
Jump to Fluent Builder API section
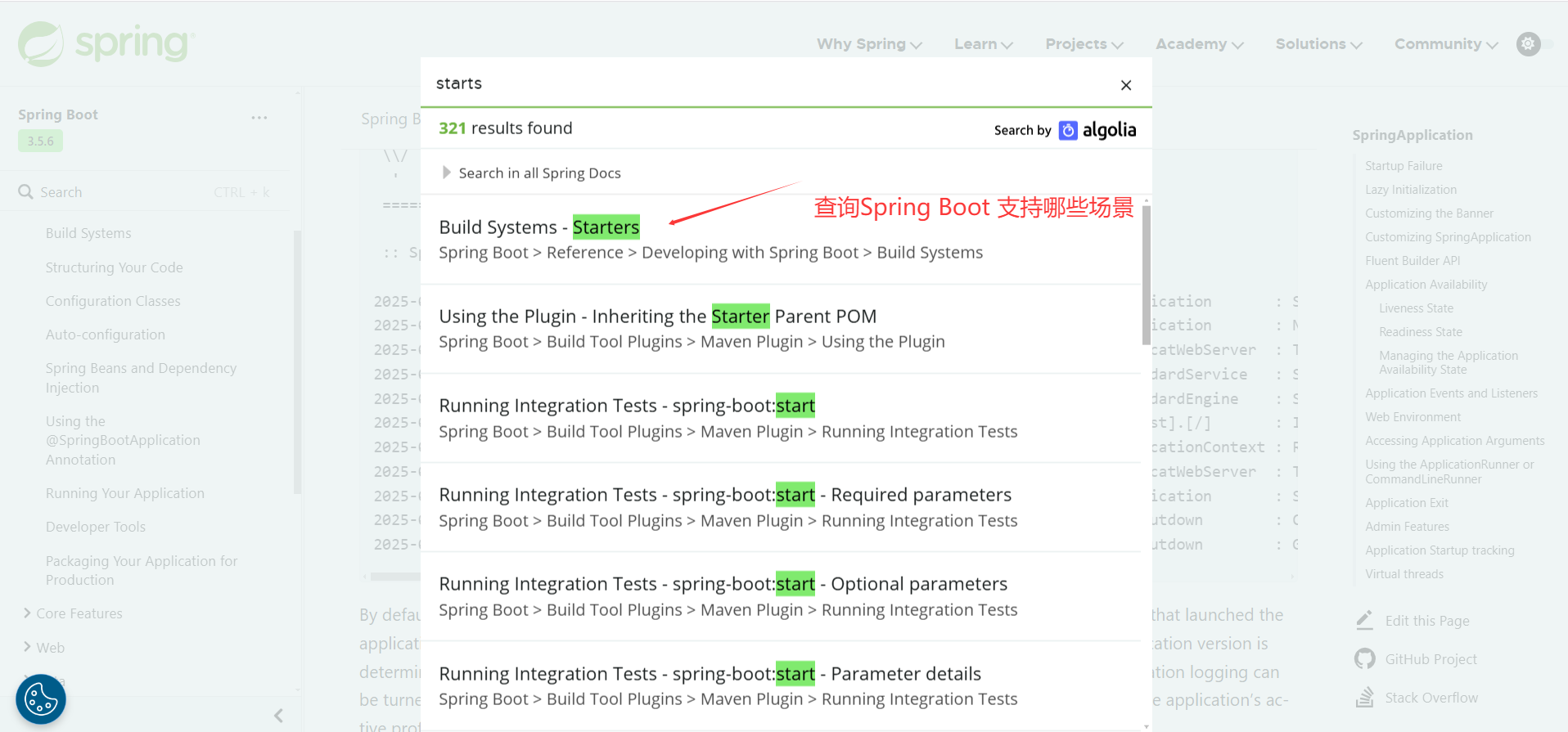pos(1413,261)
